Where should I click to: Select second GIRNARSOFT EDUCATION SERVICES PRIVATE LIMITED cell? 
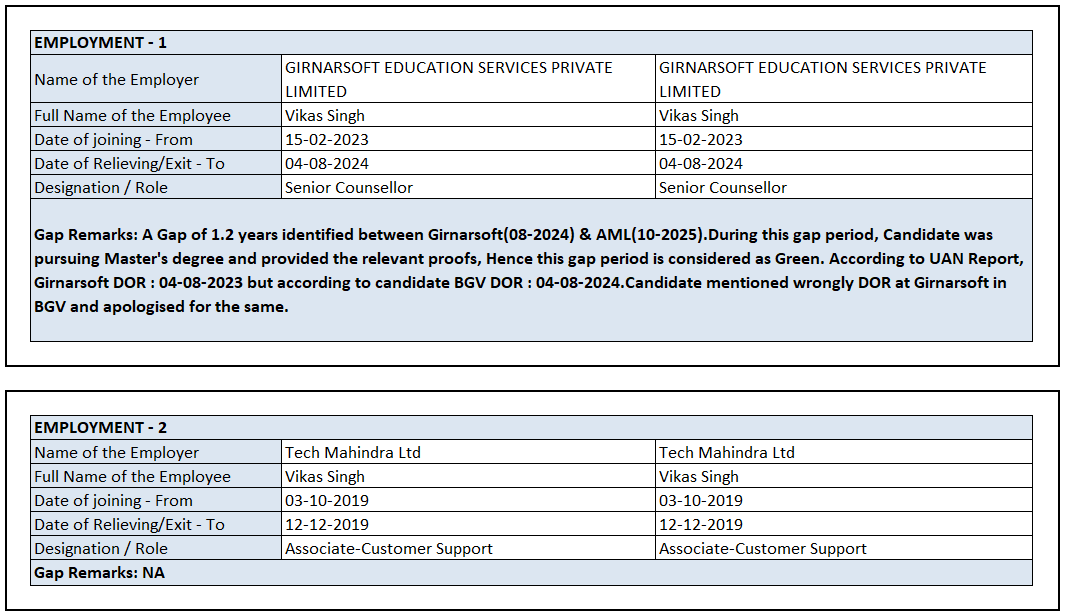click(844, 79)
